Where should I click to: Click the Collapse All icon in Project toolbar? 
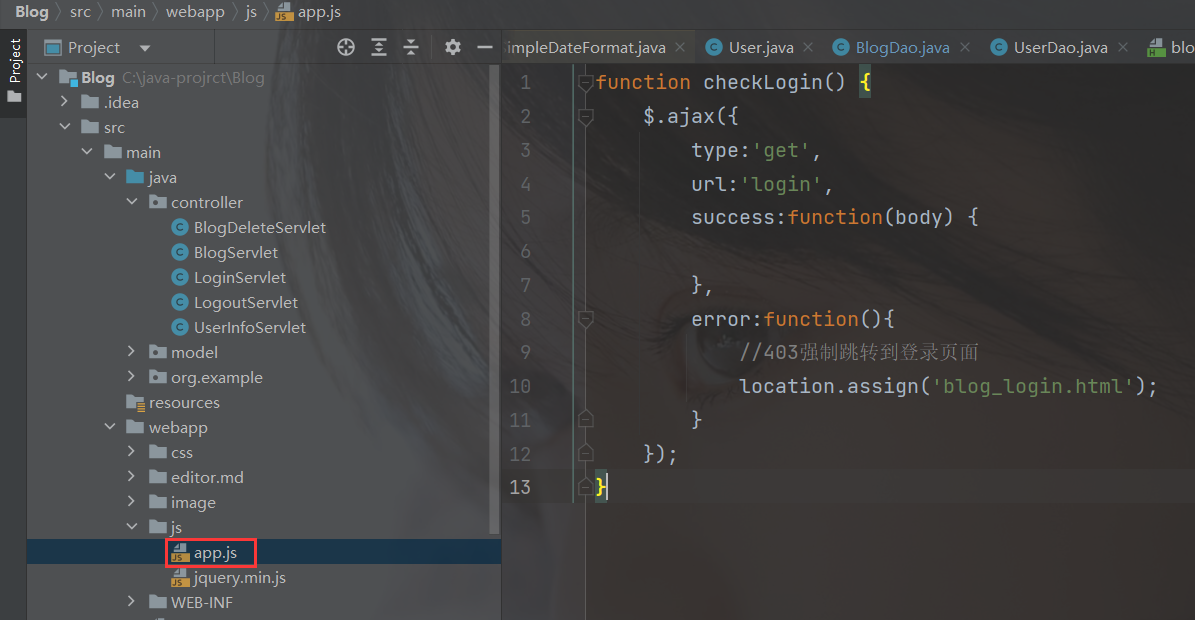click(411, 47)
